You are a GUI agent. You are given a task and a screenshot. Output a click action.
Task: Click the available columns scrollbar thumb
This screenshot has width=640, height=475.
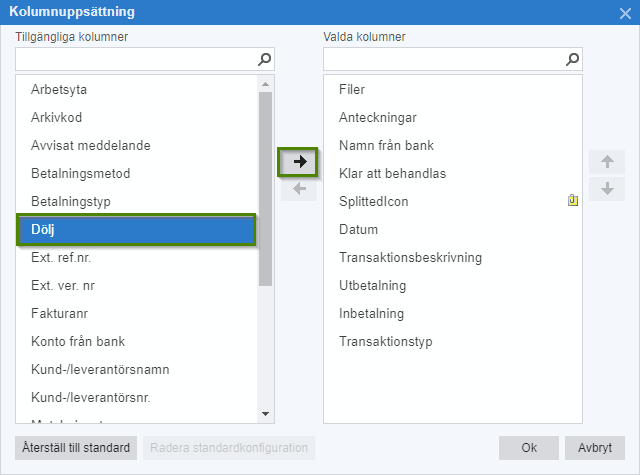tap(265, 185)
